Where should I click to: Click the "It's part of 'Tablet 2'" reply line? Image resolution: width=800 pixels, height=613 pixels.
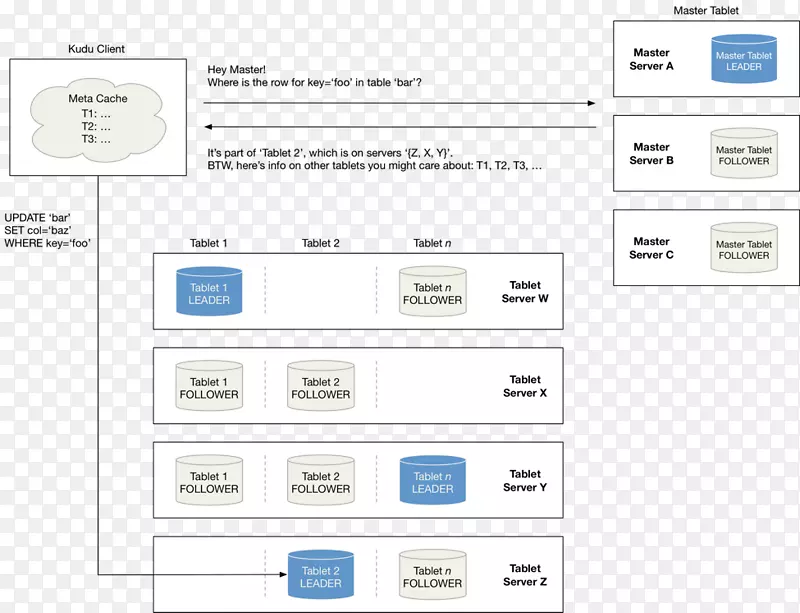click(330, 153)
